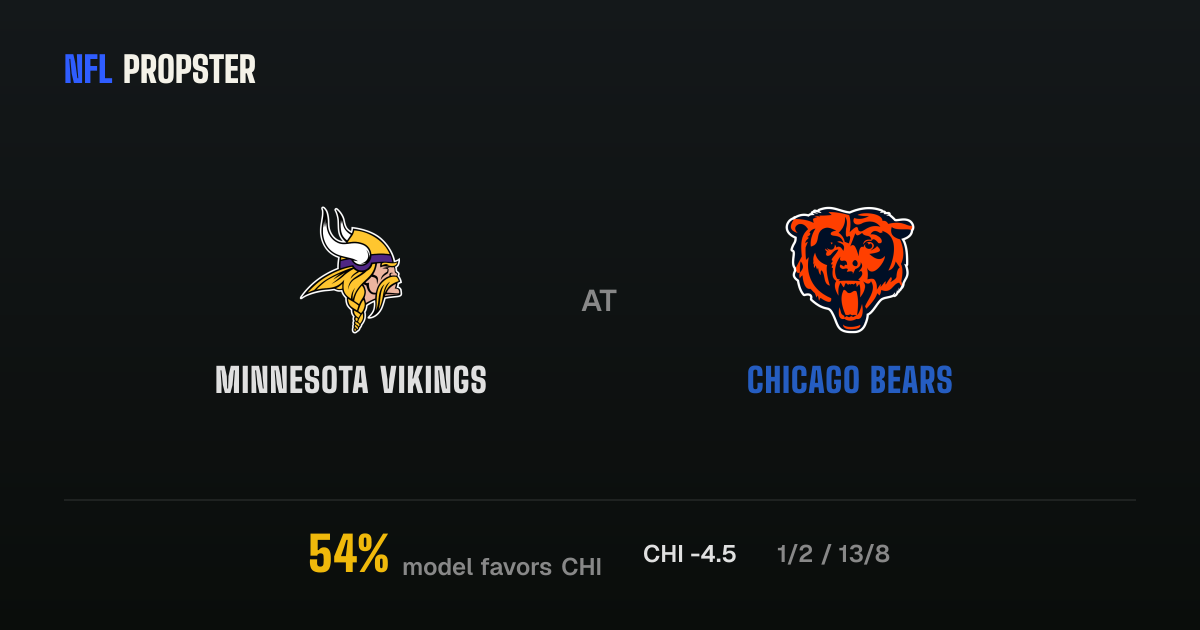Click the Bear's left ear on logo
The image size is (1200, 630).
point(802,227)
